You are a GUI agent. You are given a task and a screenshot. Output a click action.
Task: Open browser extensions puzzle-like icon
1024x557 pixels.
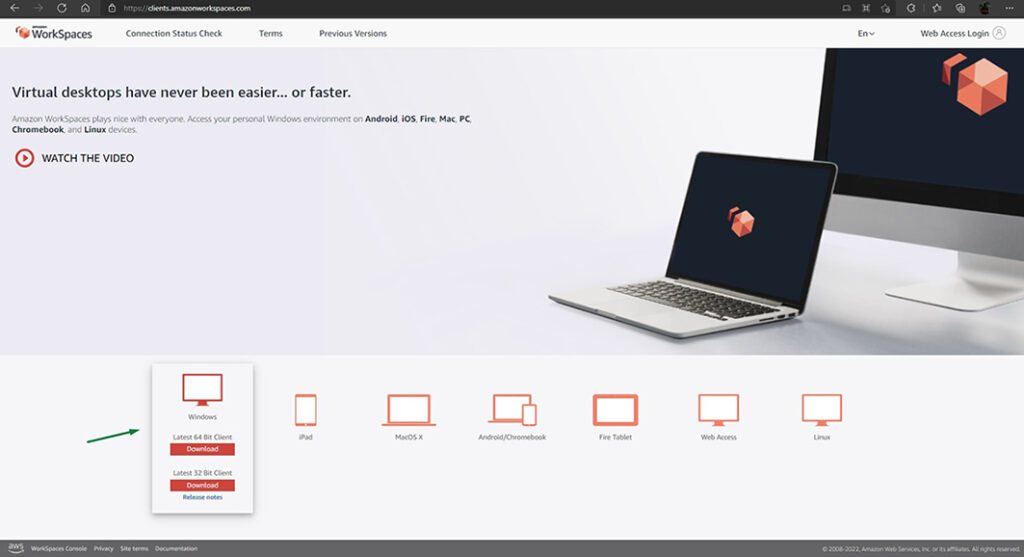pyautogui.click(x=910, y=8)
